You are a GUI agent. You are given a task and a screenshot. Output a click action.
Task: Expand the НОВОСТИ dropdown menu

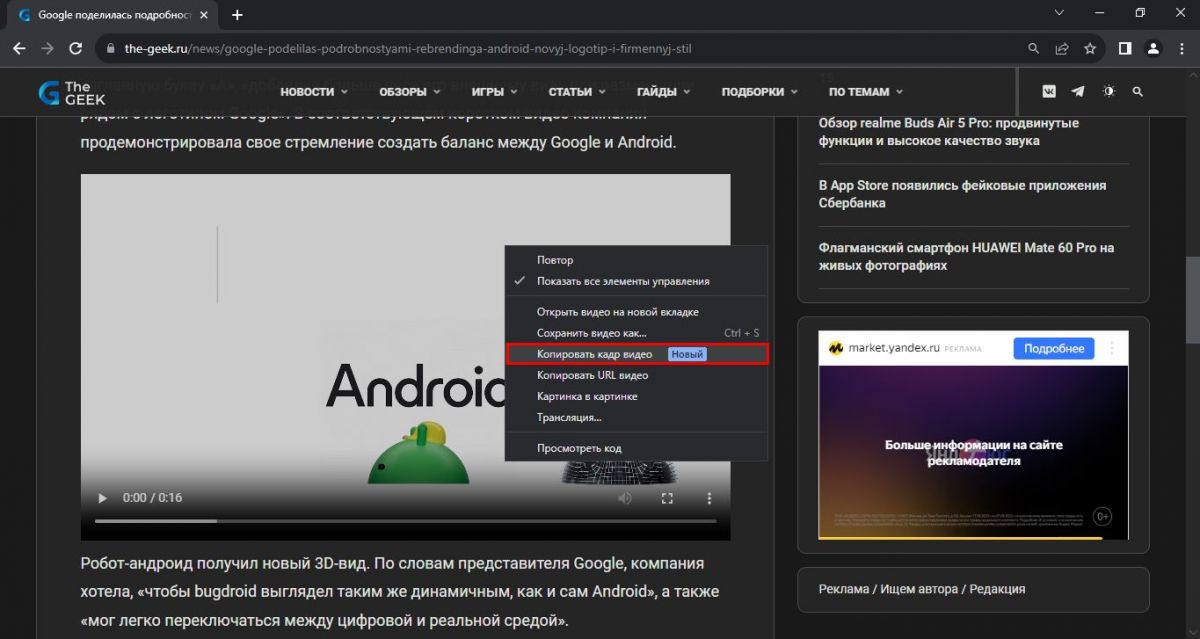point(313,92)
